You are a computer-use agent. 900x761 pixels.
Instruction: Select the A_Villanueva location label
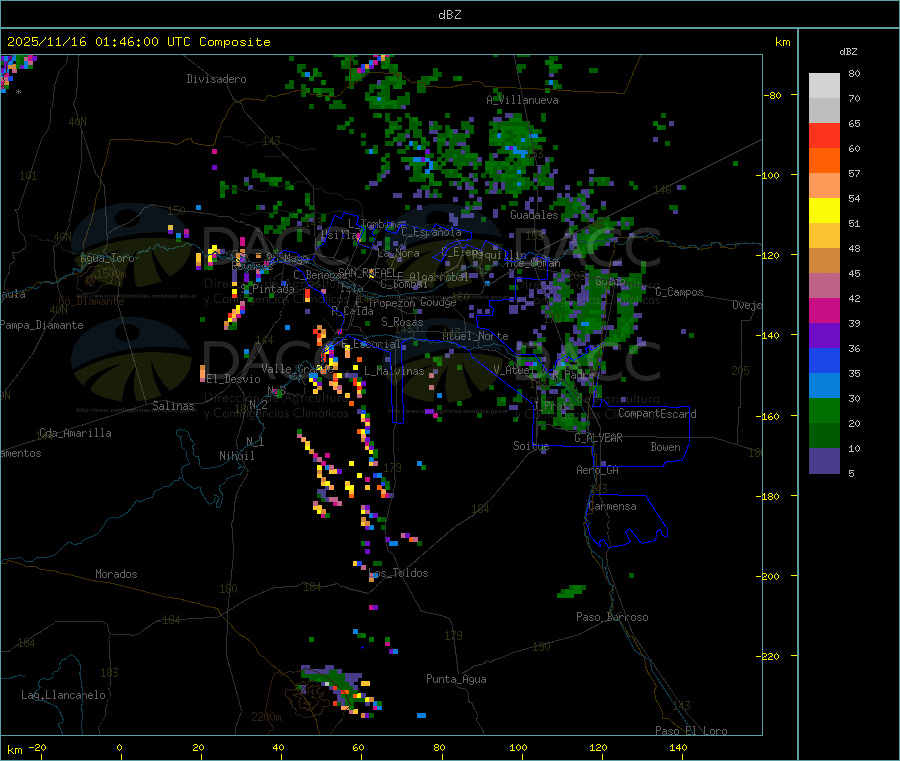522,100
